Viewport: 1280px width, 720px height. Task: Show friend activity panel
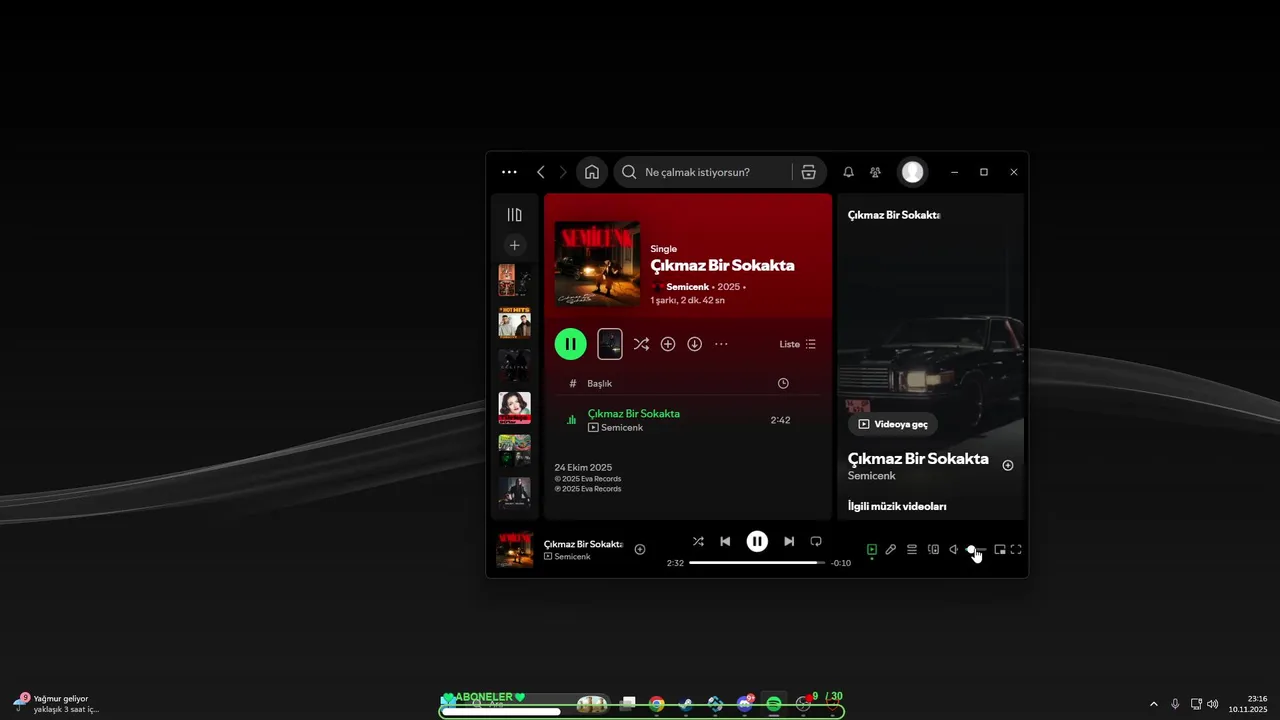(x=875, y=172)
